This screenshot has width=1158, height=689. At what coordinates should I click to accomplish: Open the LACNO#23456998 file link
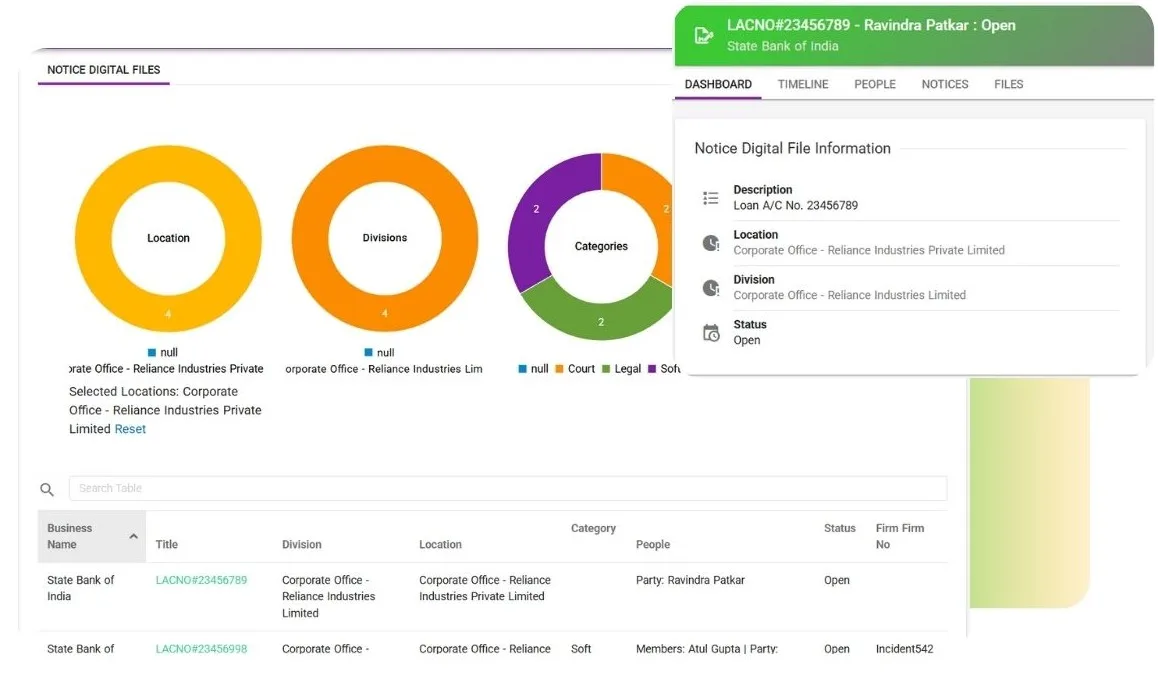(x=201, y=649)
